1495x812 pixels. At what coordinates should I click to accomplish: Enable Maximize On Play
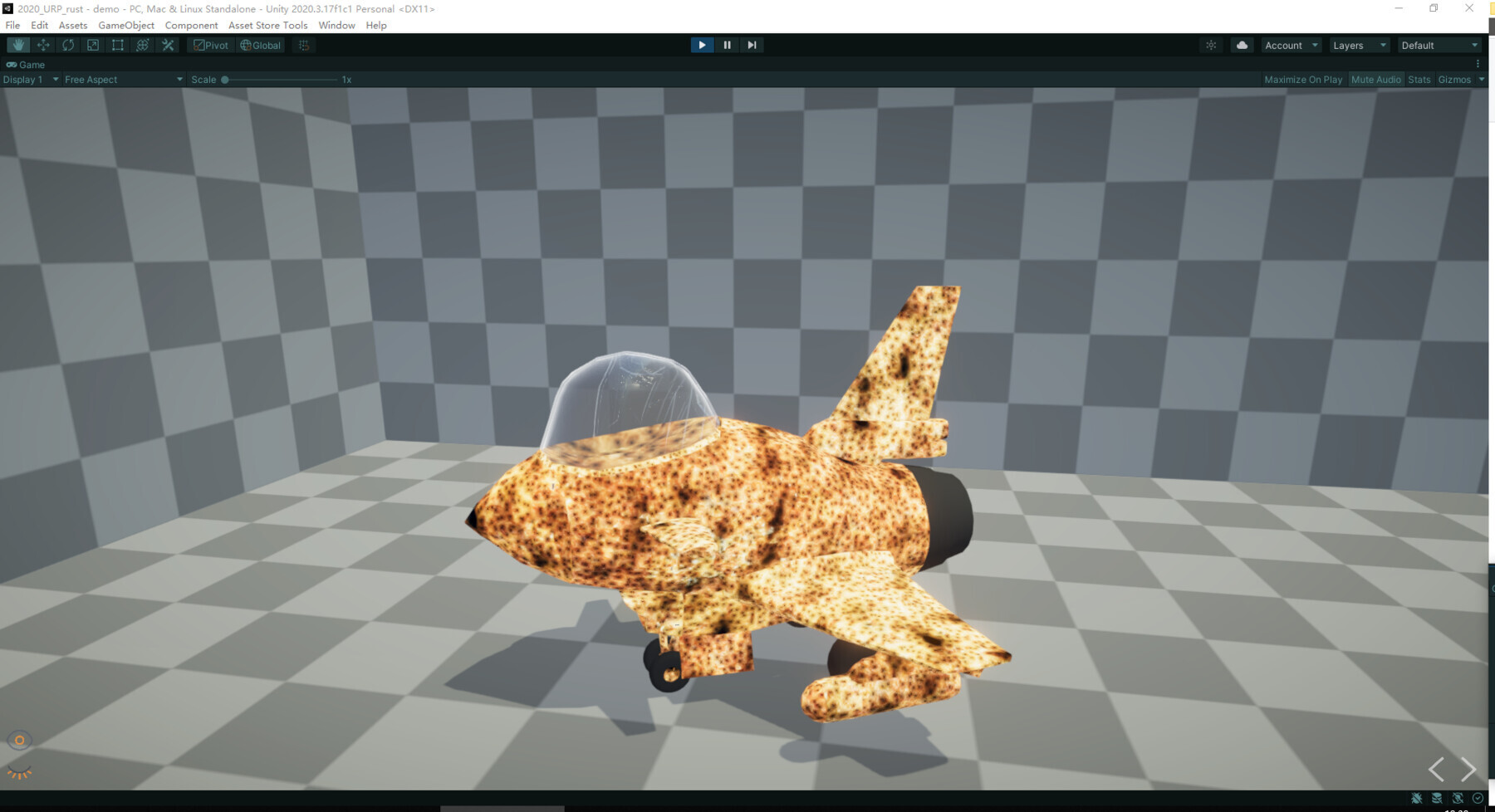(x=1303, y=79)
